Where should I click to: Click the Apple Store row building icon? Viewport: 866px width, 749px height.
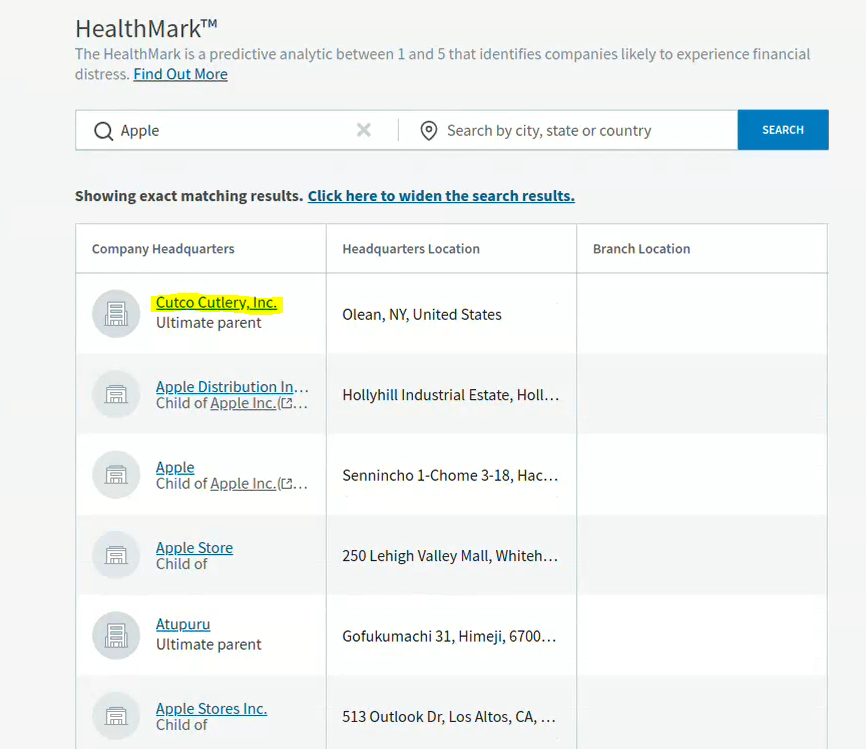click(116, 555)
